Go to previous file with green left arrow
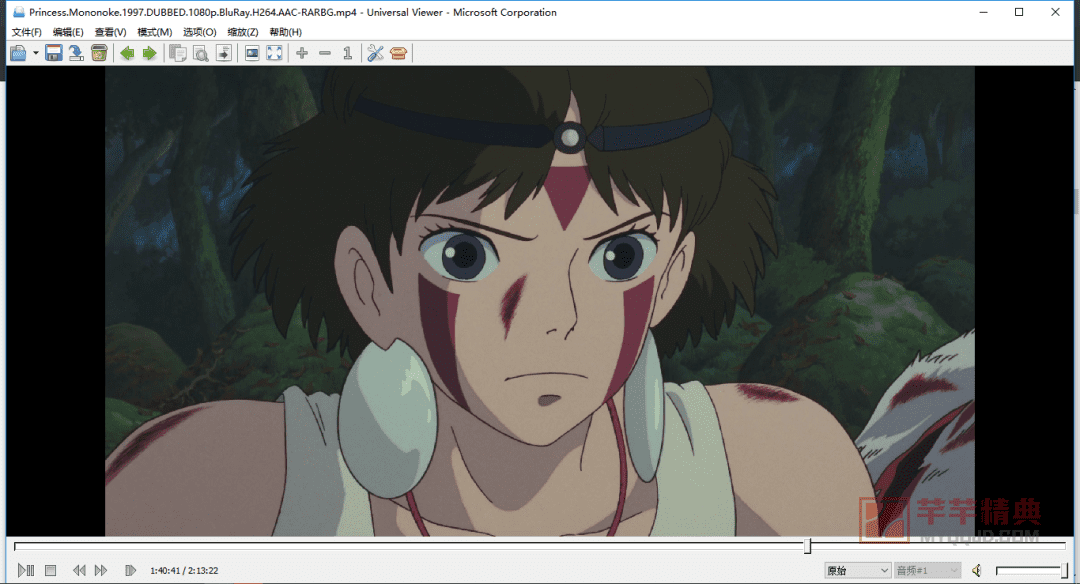The width and height of the screenshot is (1080, 584). 127,53
